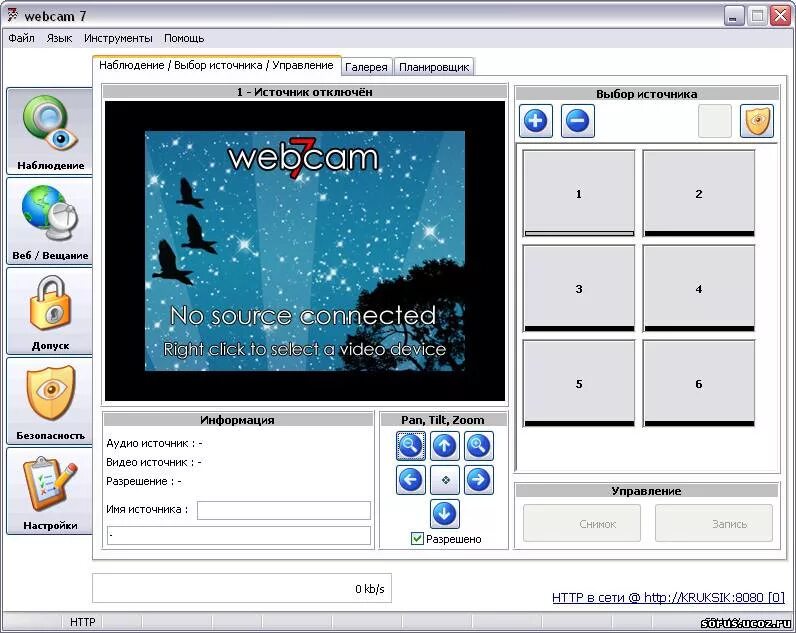
Task: Pan camera left with the left arrow
Action: pos(411,480)
